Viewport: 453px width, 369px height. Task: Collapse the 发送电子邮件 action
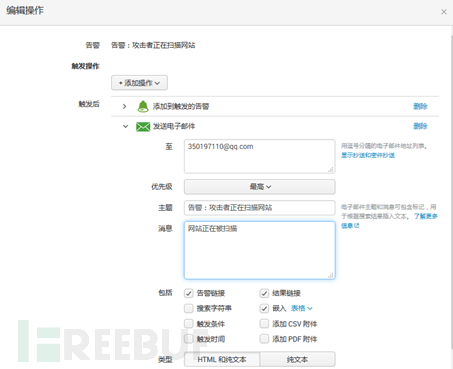[x=125, y=126]
